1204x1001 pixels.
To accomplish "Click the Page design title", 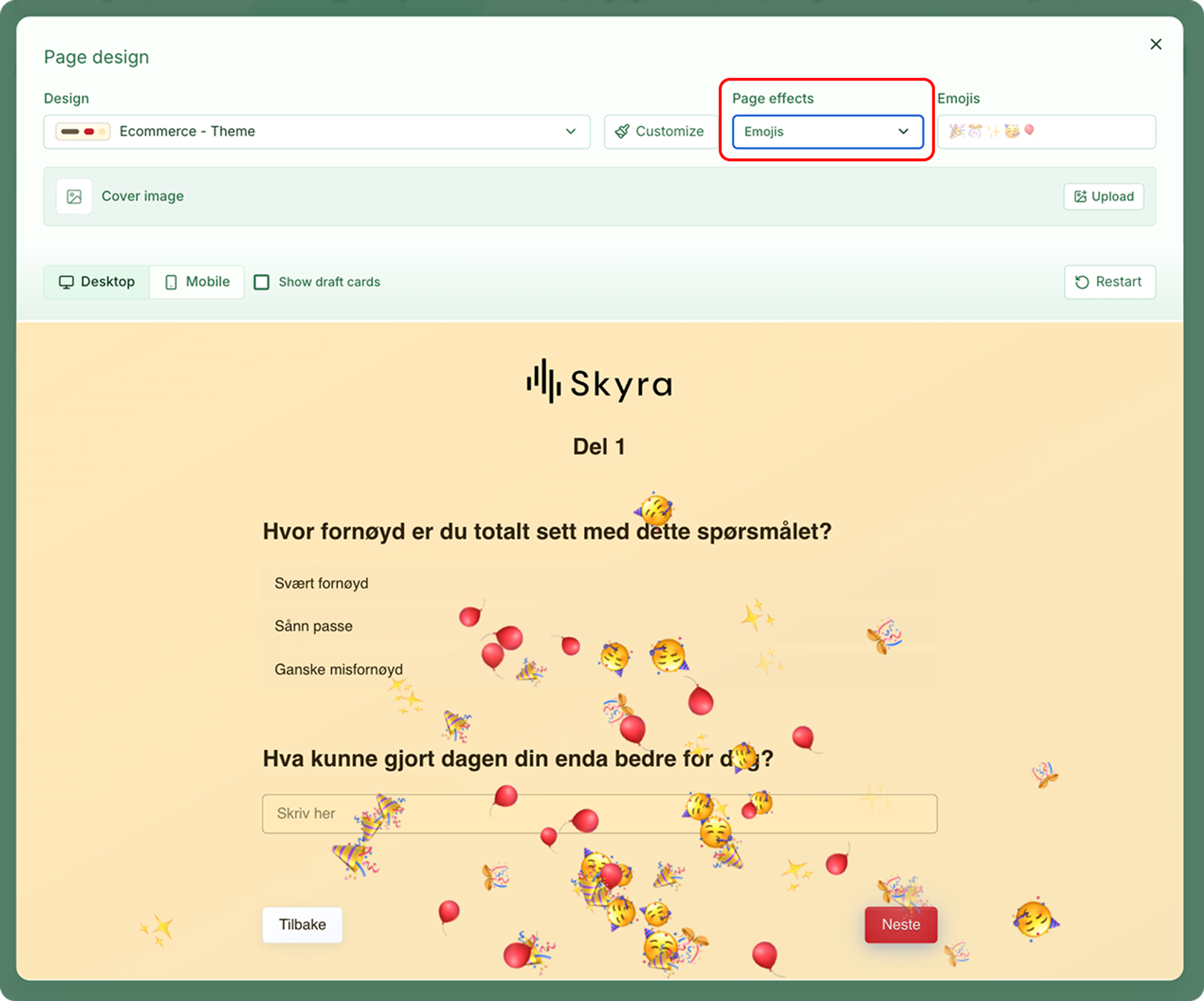I will tap(96, 57).
